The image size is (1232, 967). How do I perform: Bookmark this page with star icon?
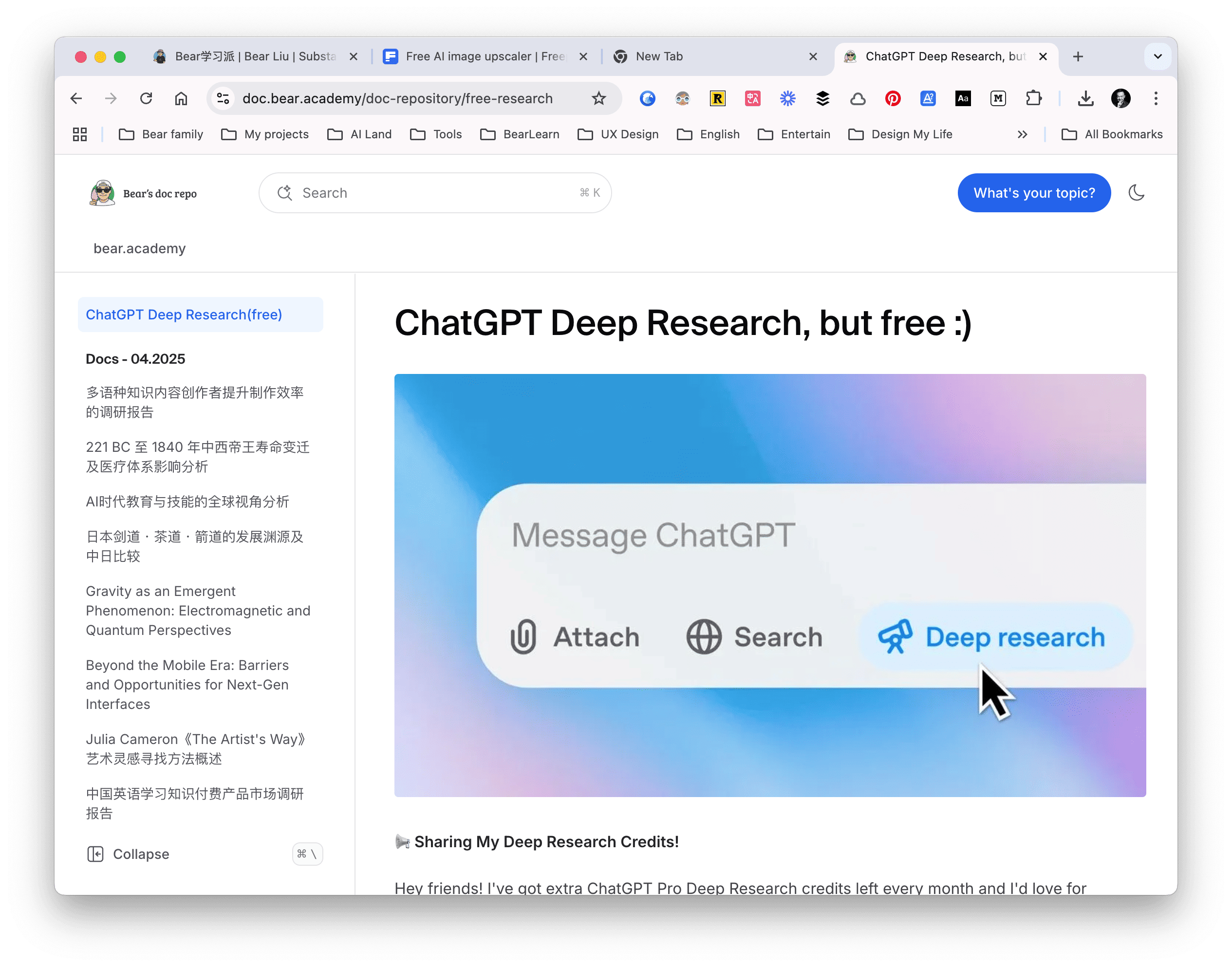click(x=598, y=98)
